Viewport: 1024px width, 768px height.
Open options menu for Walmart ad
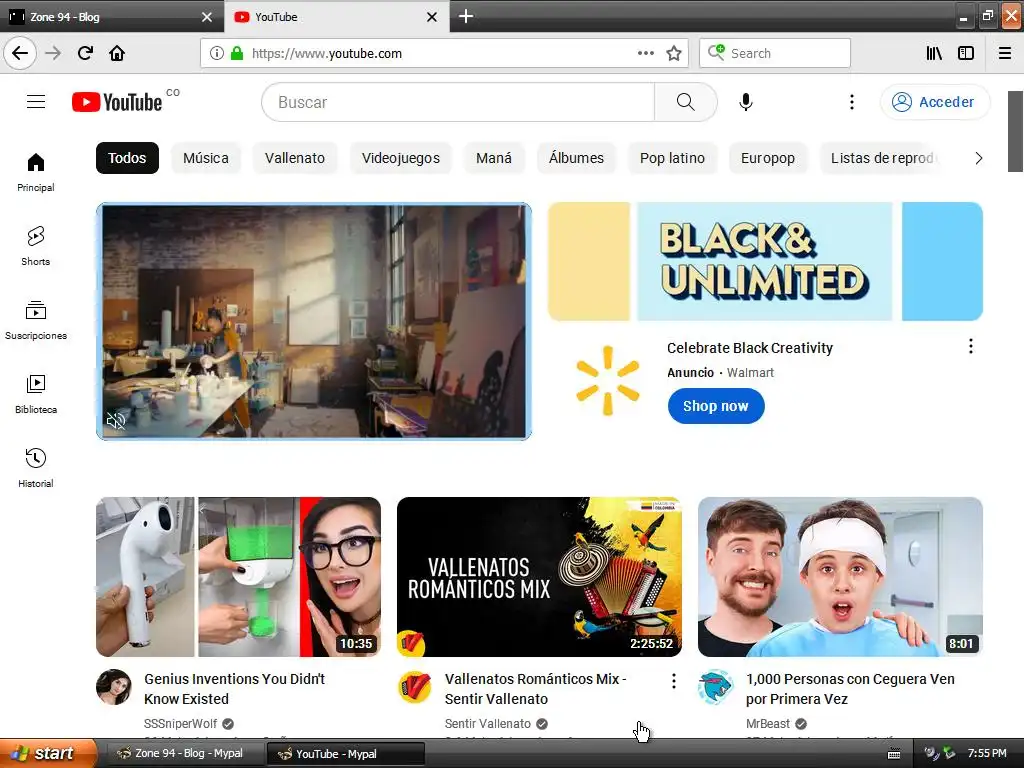[x=971, y=346]
